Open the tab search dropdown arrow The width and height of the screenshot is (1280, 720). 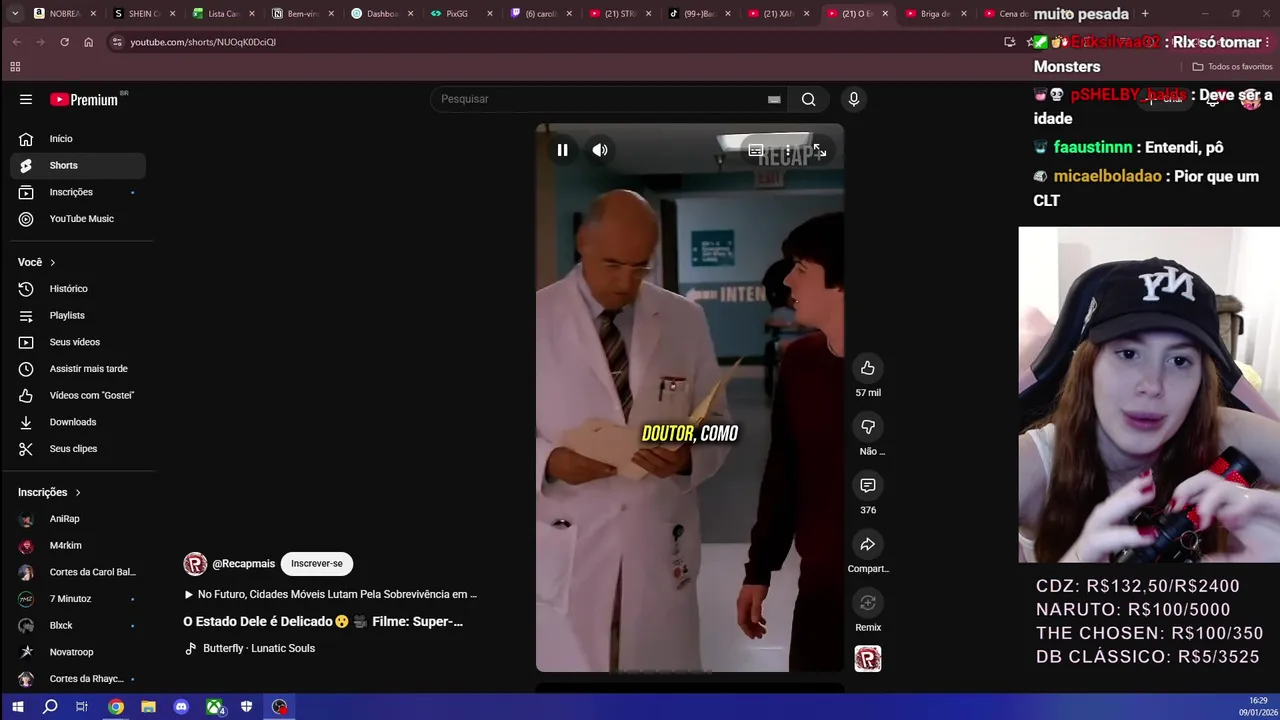14,14
